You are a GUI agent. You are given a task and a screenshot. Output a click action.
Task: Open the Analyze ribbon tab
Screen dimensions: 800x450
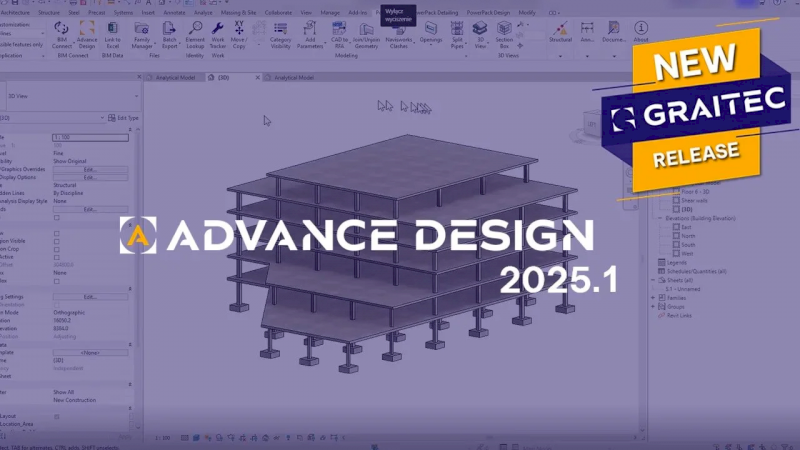pyautogui.click(x=203, y=13)
